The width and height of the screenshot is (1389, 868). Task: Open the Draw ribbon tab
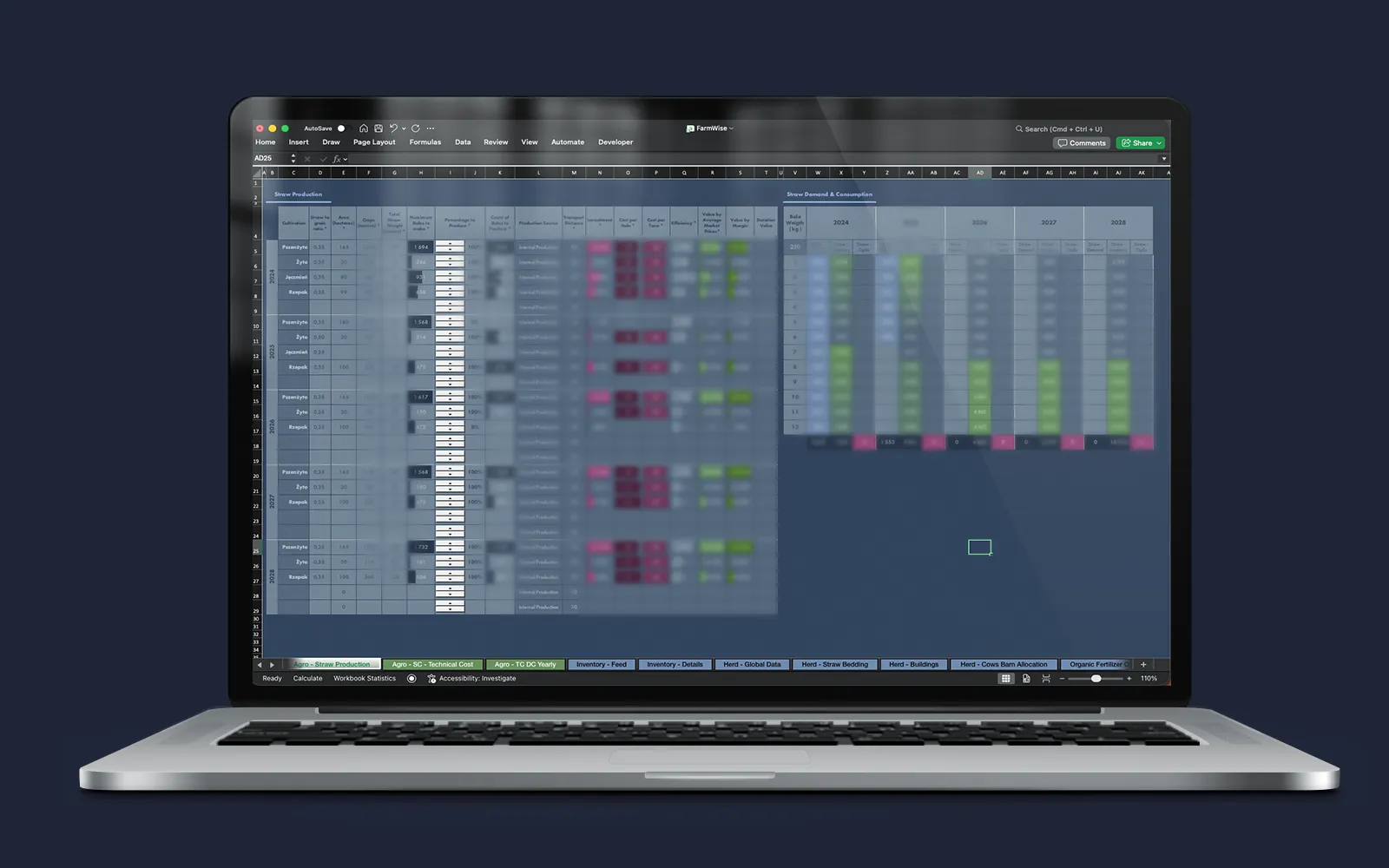point(331,142)
